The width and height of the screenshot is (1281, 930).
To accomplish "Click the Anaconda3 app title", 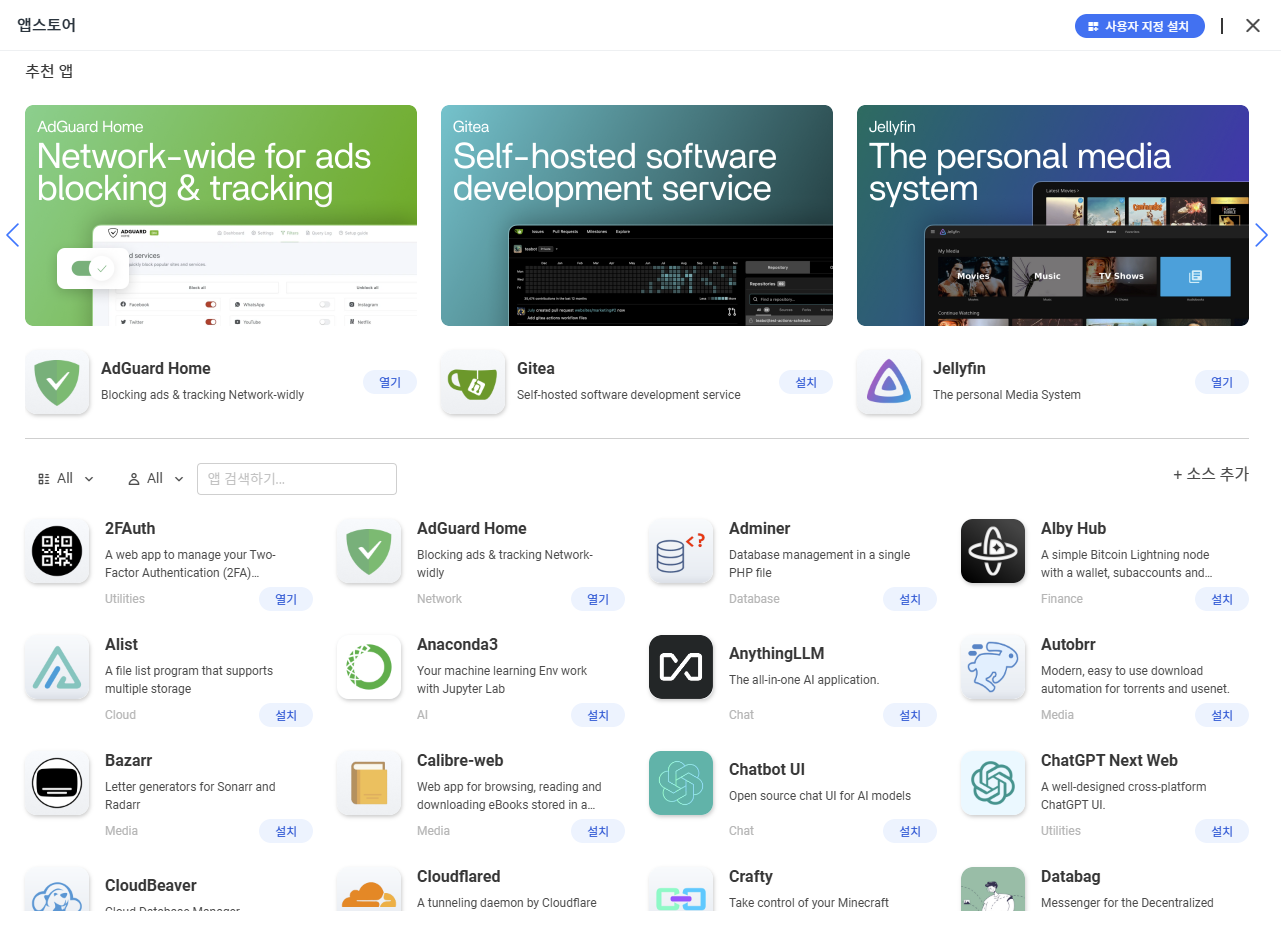I will pos(457,644).
